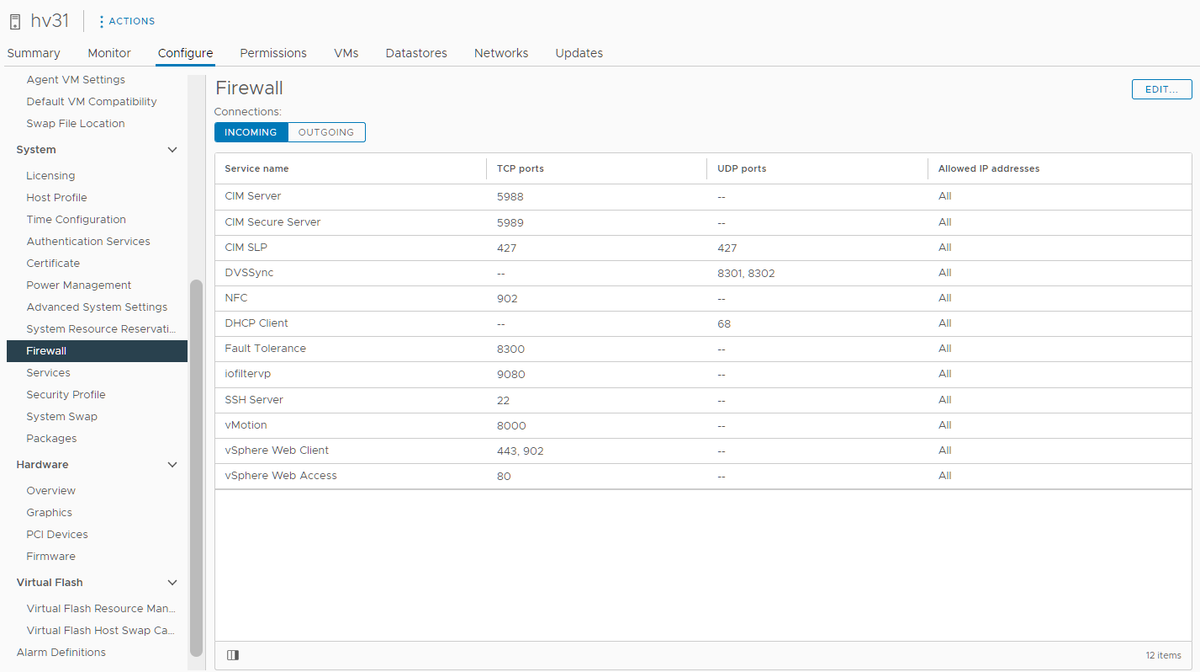Sort by TCP ports column header
Image resolution: width=1200 pixels, height=672 pixels.
pyautogui.click(x=520, y=169)
